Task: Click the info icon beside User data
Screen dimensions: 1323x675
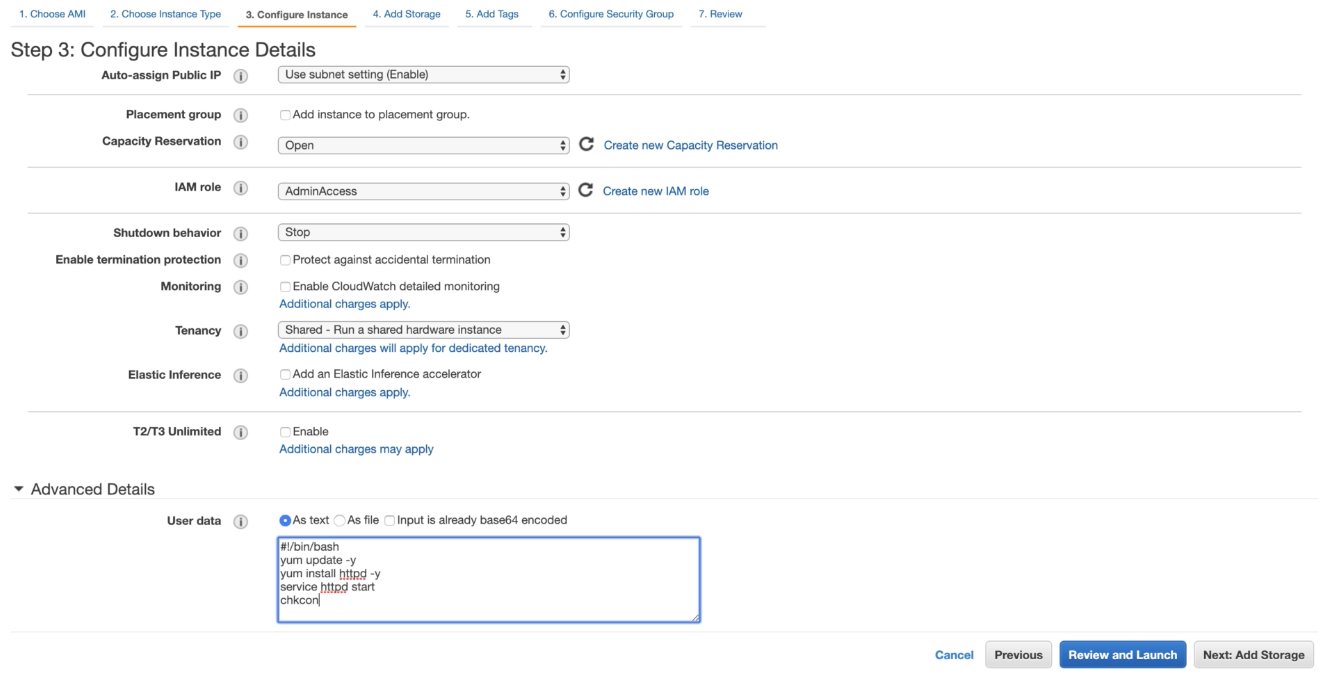Action: [240, 522]
